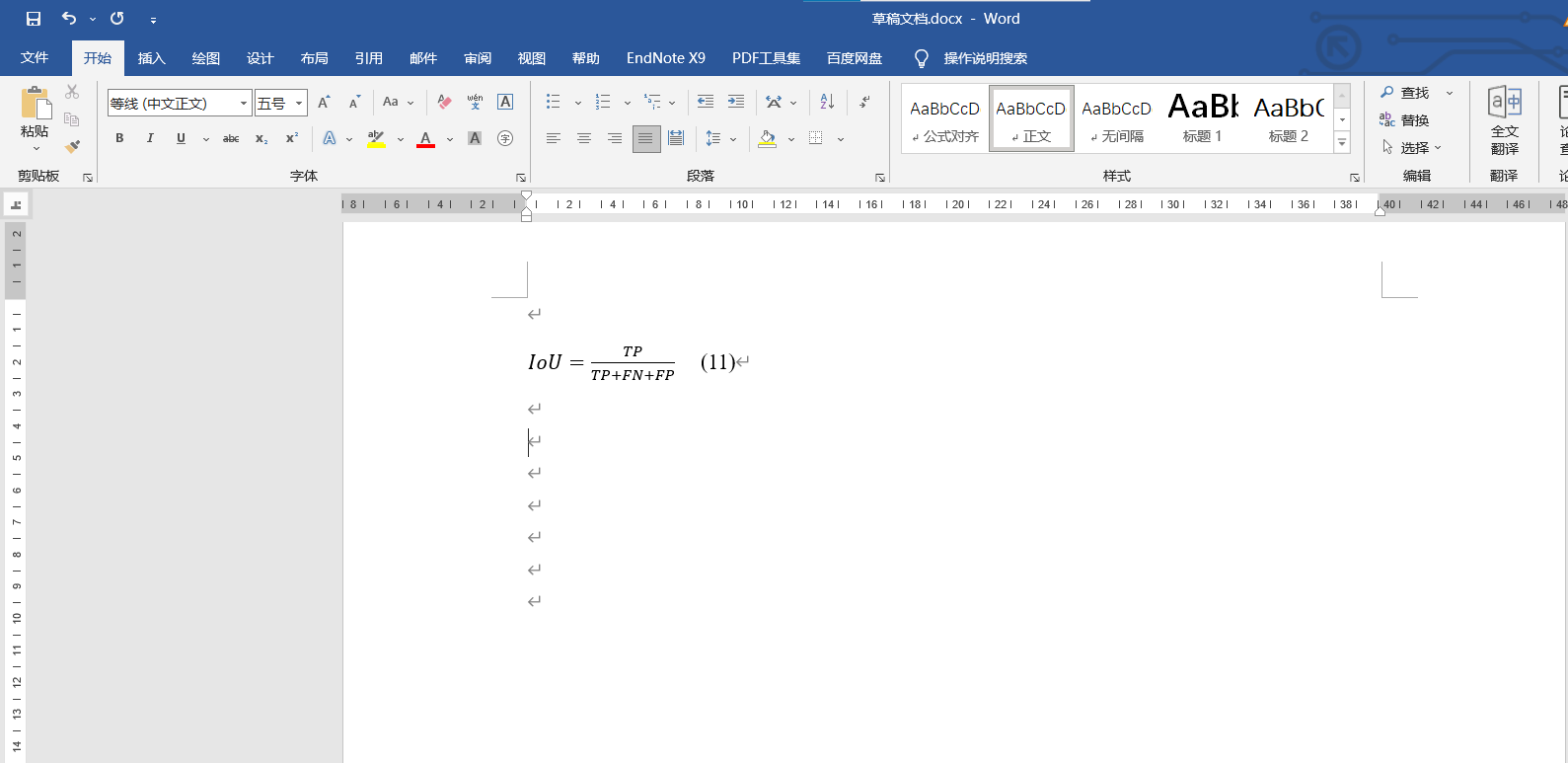1568x763 pixels.
Task: Toggle Bold formatting
Action: [x=119, y=138]
